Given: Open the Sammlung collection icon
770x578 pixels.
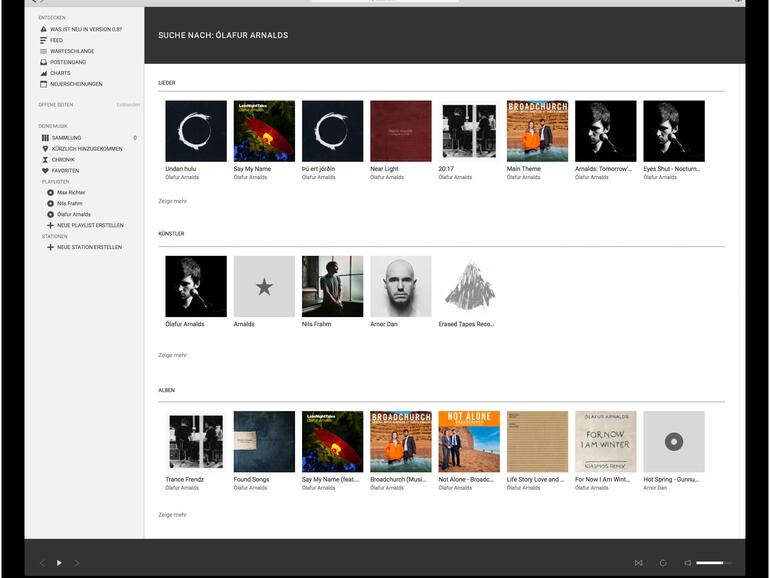Looking at the screenshot, I should pyautogui.click(x=45, y=138).
